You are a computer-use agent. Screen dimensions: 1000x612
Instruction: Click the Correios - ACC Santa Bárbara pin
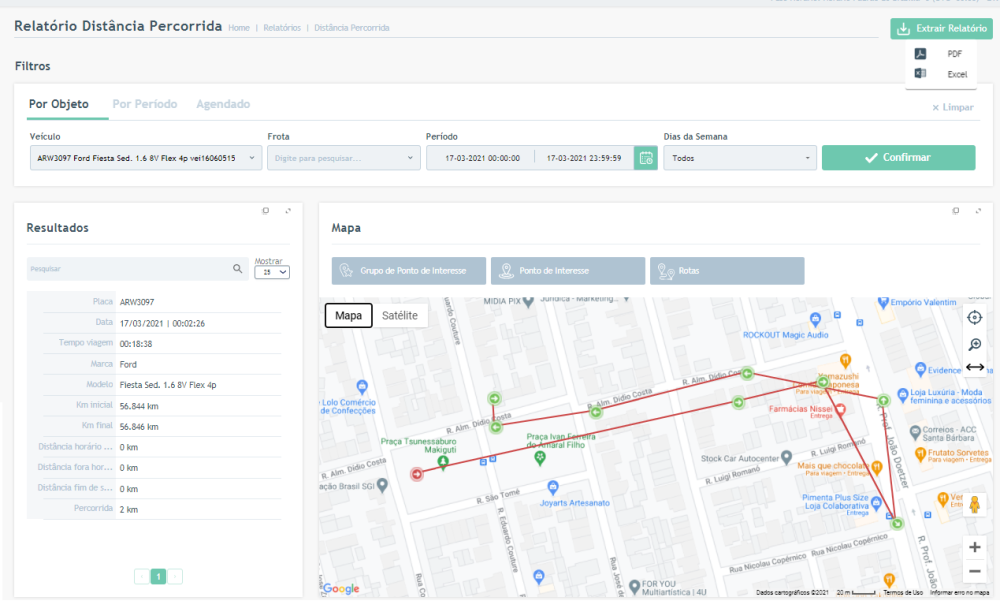point(915,432)
